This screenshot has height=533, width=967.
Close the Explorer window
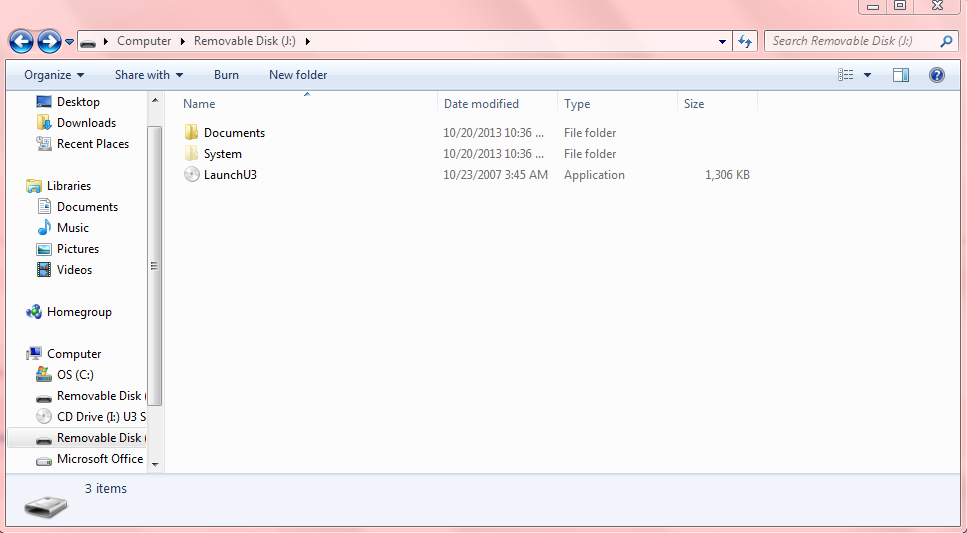coord(938,6)
